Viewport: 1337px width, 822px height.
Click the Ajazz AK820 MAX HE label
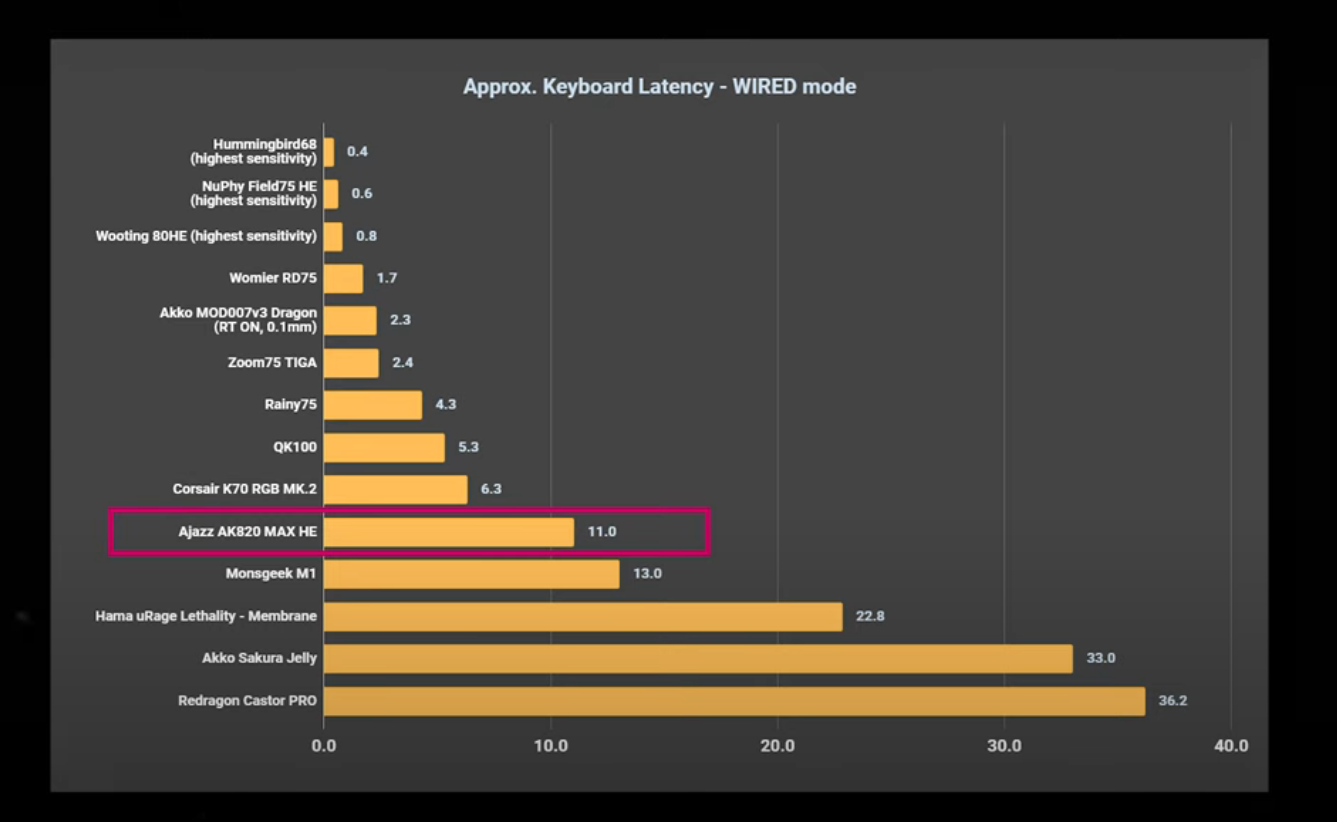pyautogui.click(x=248, y=532)
